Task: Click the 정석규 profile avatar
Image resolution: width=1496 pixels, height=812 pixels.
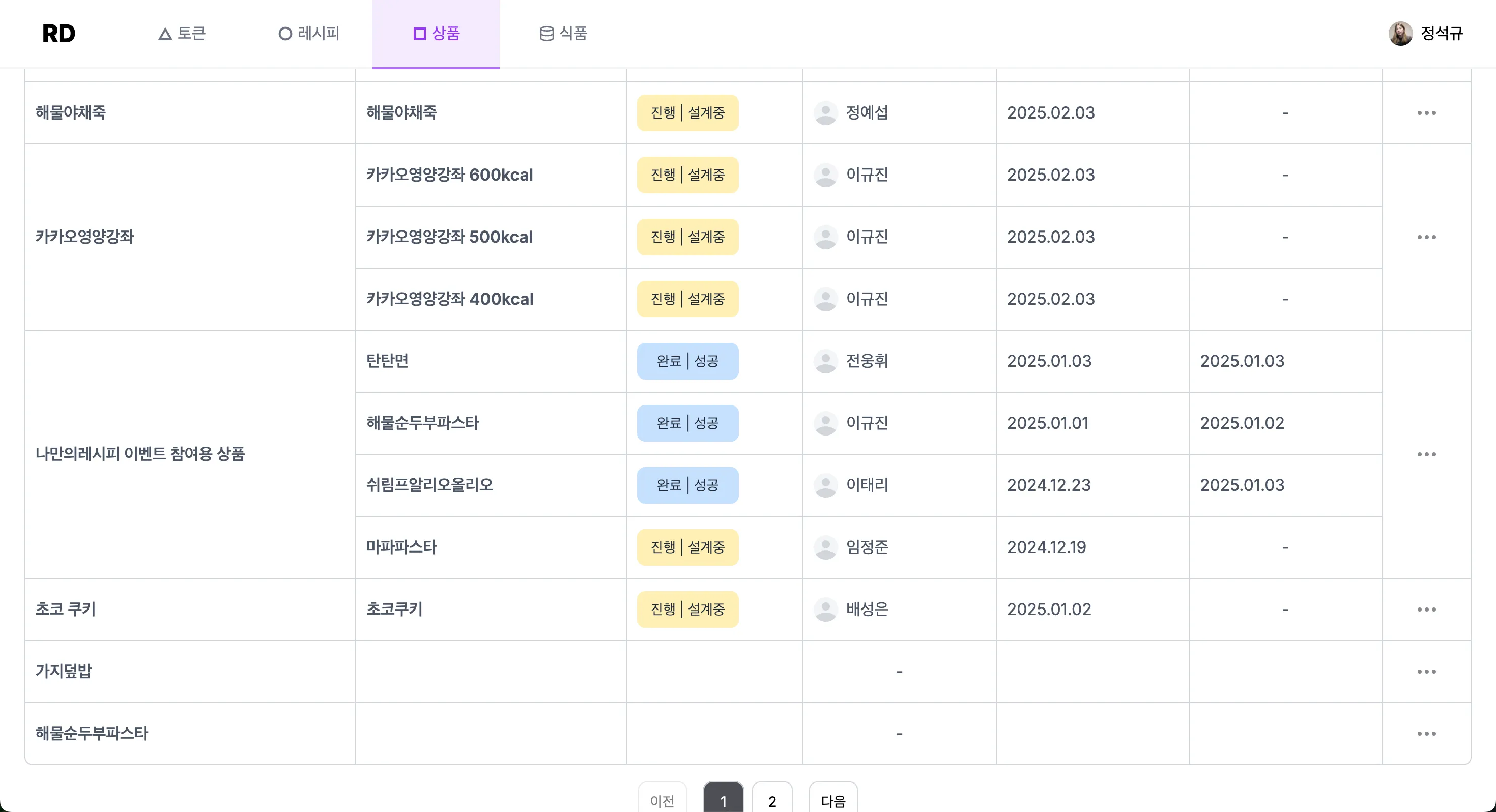Action: 1400,34
